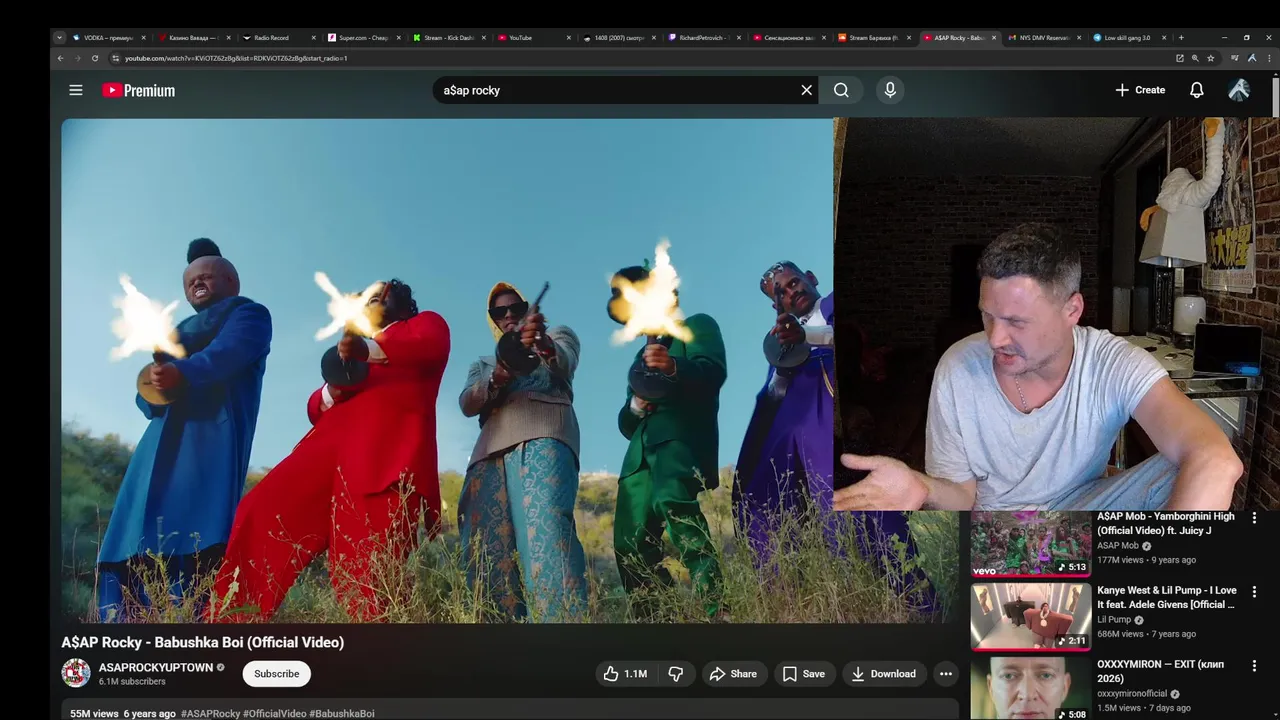
Task: Open more actions three-dot menu
Action: click(945, 674)
